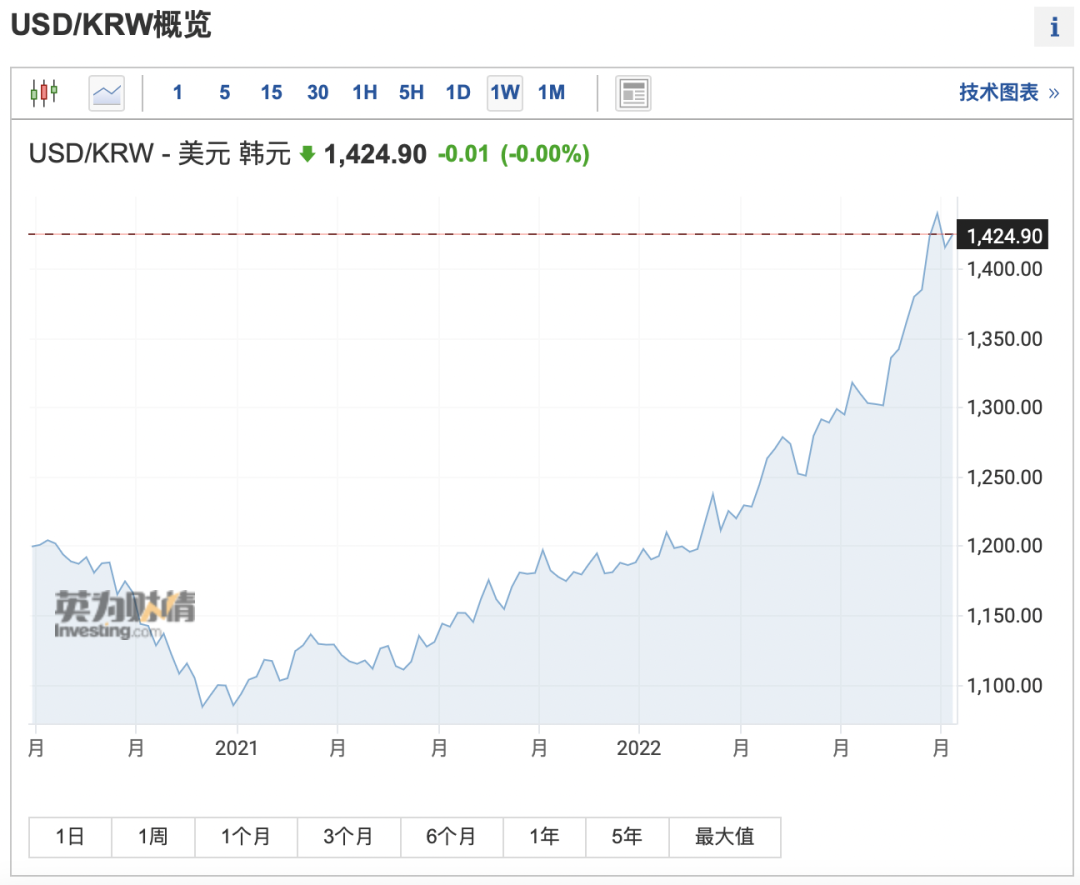Click the green down arrow indicator
Image resolution: width=1080 pixels, height=885 pixels.
(308, 154)
